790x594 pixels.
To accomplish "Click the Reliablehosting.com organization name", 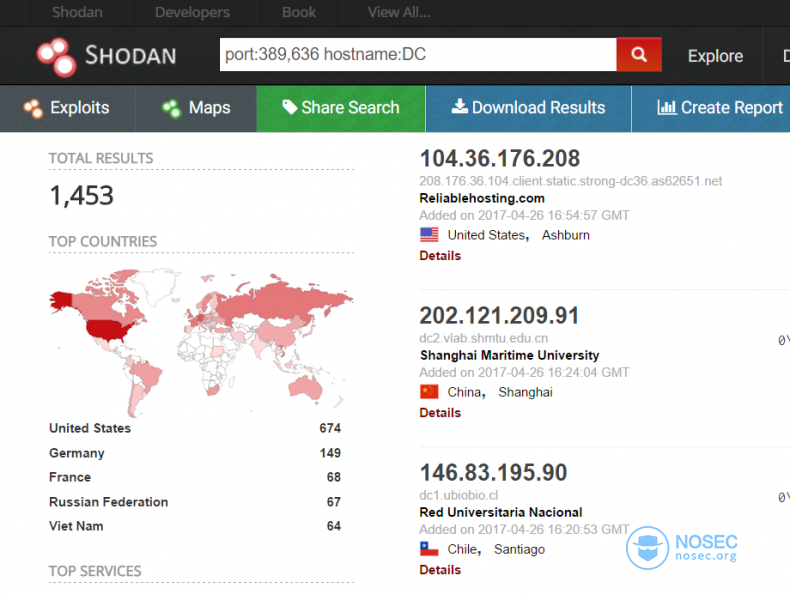I will pos(482,198).
